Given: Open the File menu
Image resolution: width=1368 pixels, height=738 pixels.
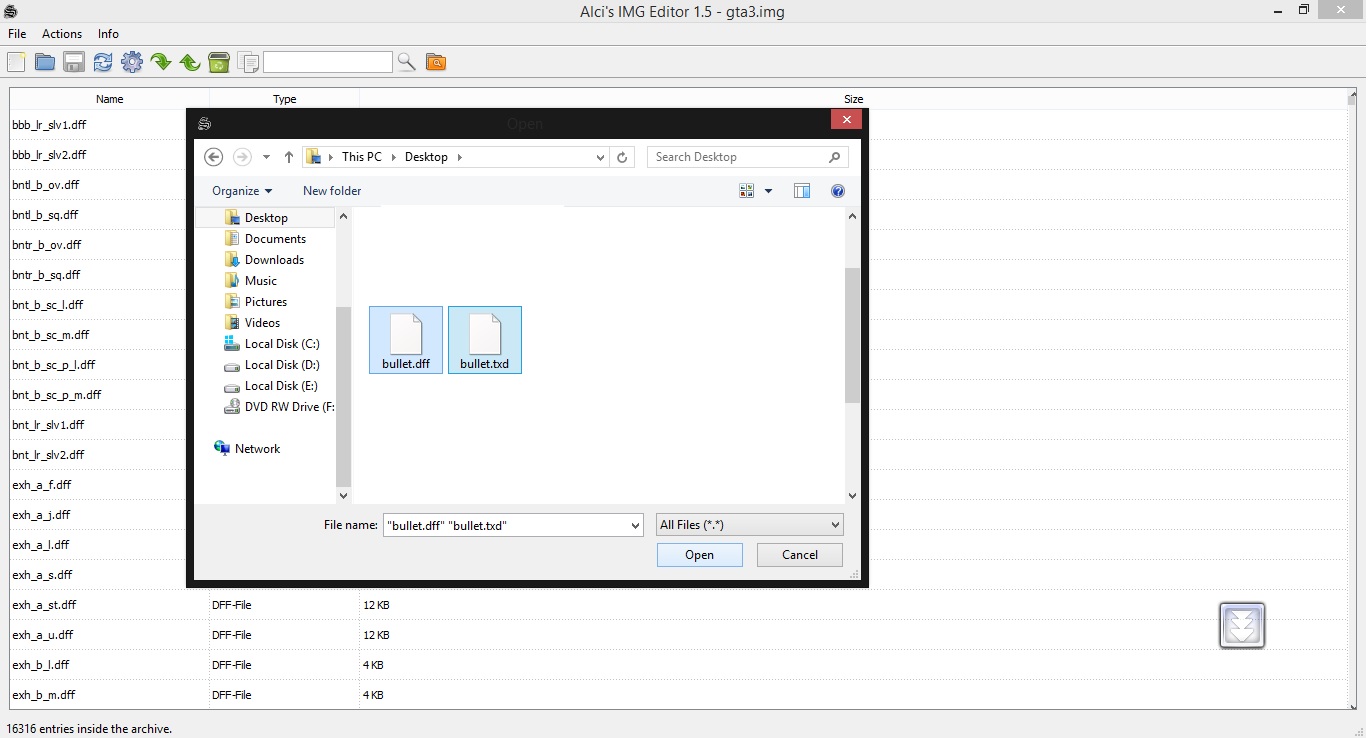Looking at the screenshot, I should 17,34.
